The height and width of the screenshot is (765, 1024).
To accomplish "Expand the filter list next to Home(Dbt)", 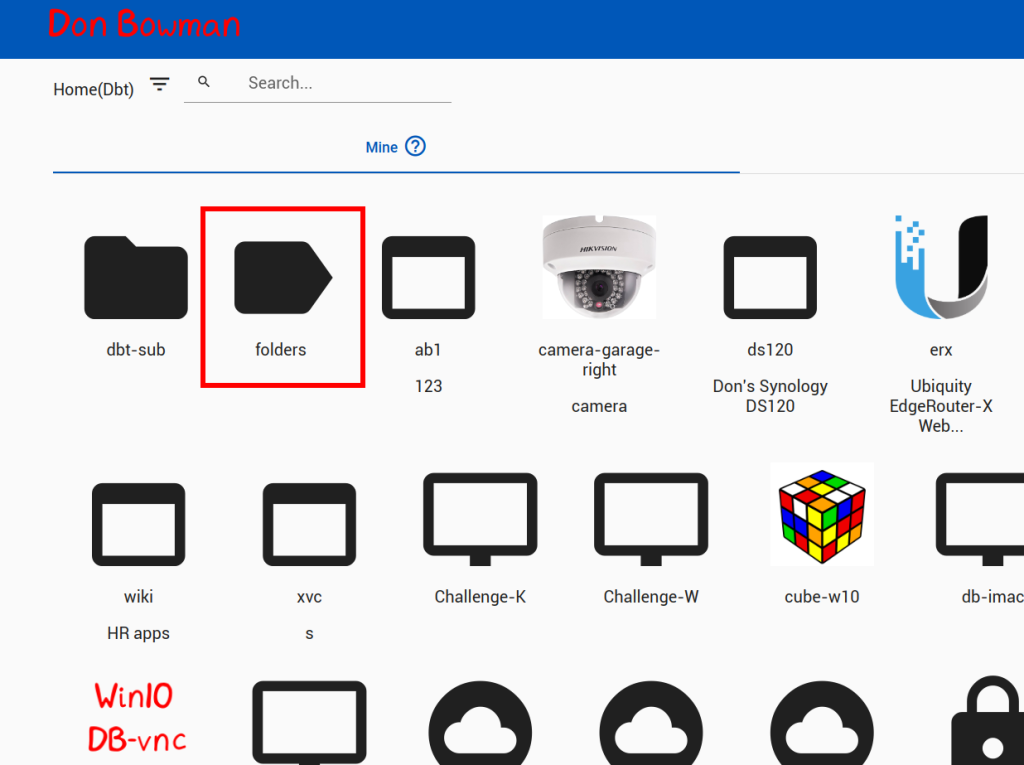I will [x=160, y=85].
